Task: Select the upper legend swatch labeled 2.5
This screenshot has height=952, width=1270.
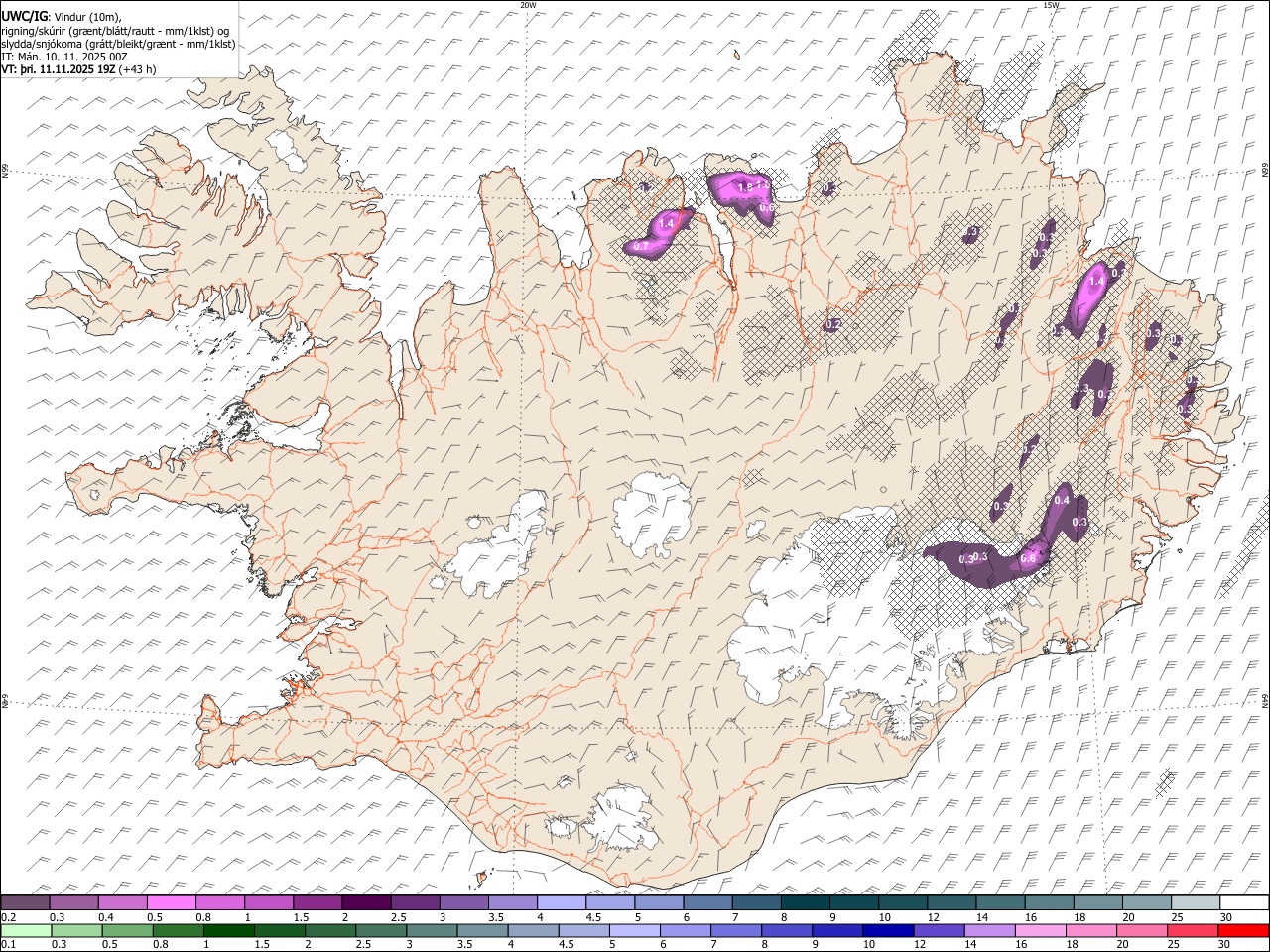Action: click(415, 903)
